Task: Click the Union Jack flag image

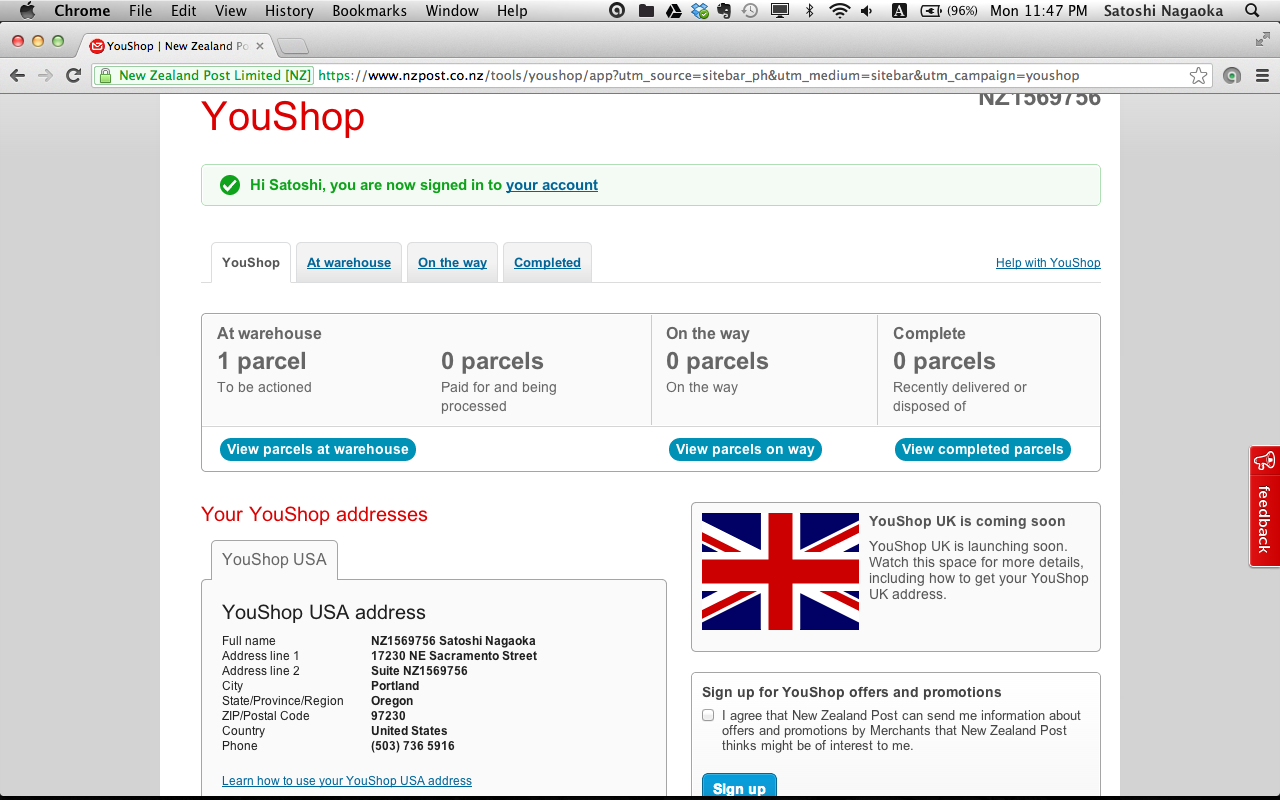Action: pos(780,571)
